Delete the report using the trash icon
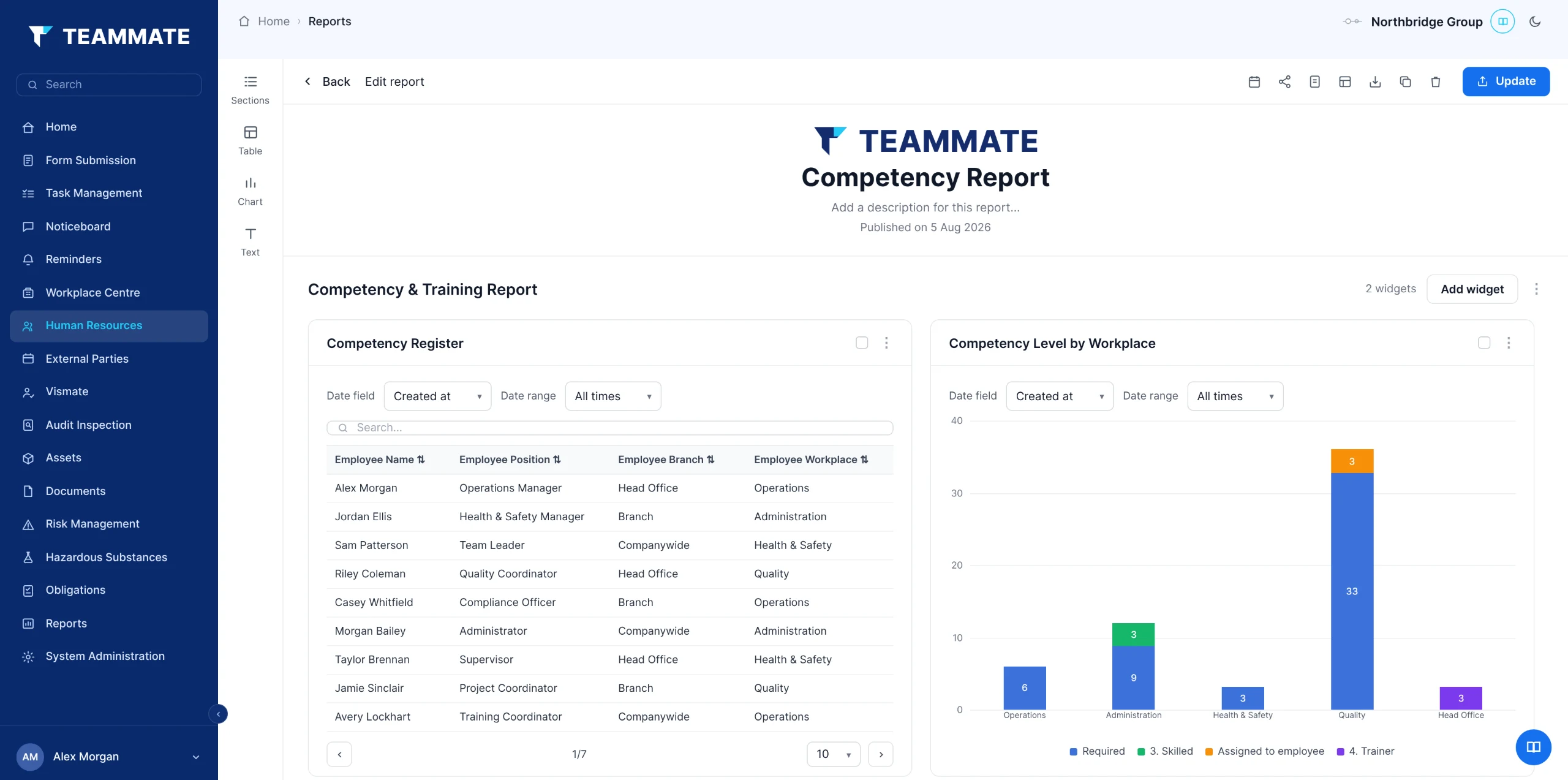 coord(1436,81)
